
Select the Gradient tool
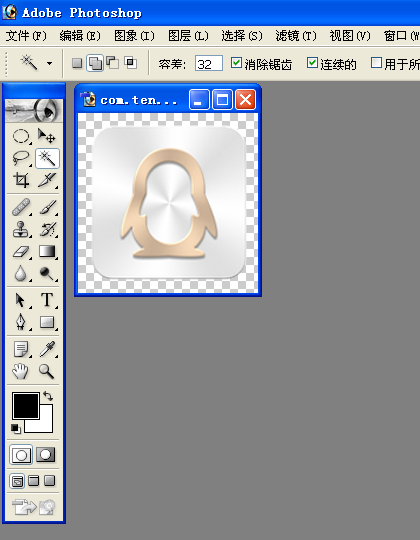pyautogui.click(x=47, y=252)
